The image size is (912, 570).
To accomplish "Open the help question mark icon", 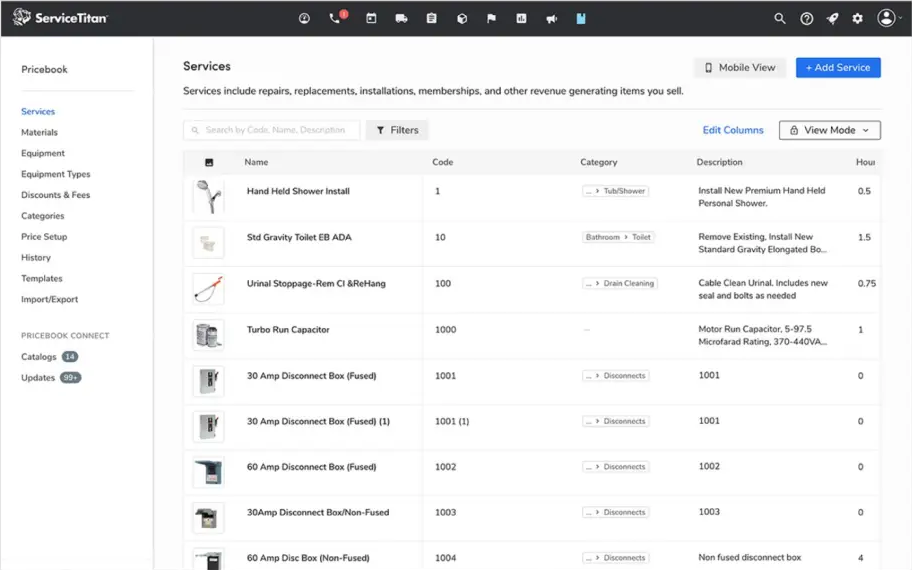I will pyautogui.click(x=807, y=19).
